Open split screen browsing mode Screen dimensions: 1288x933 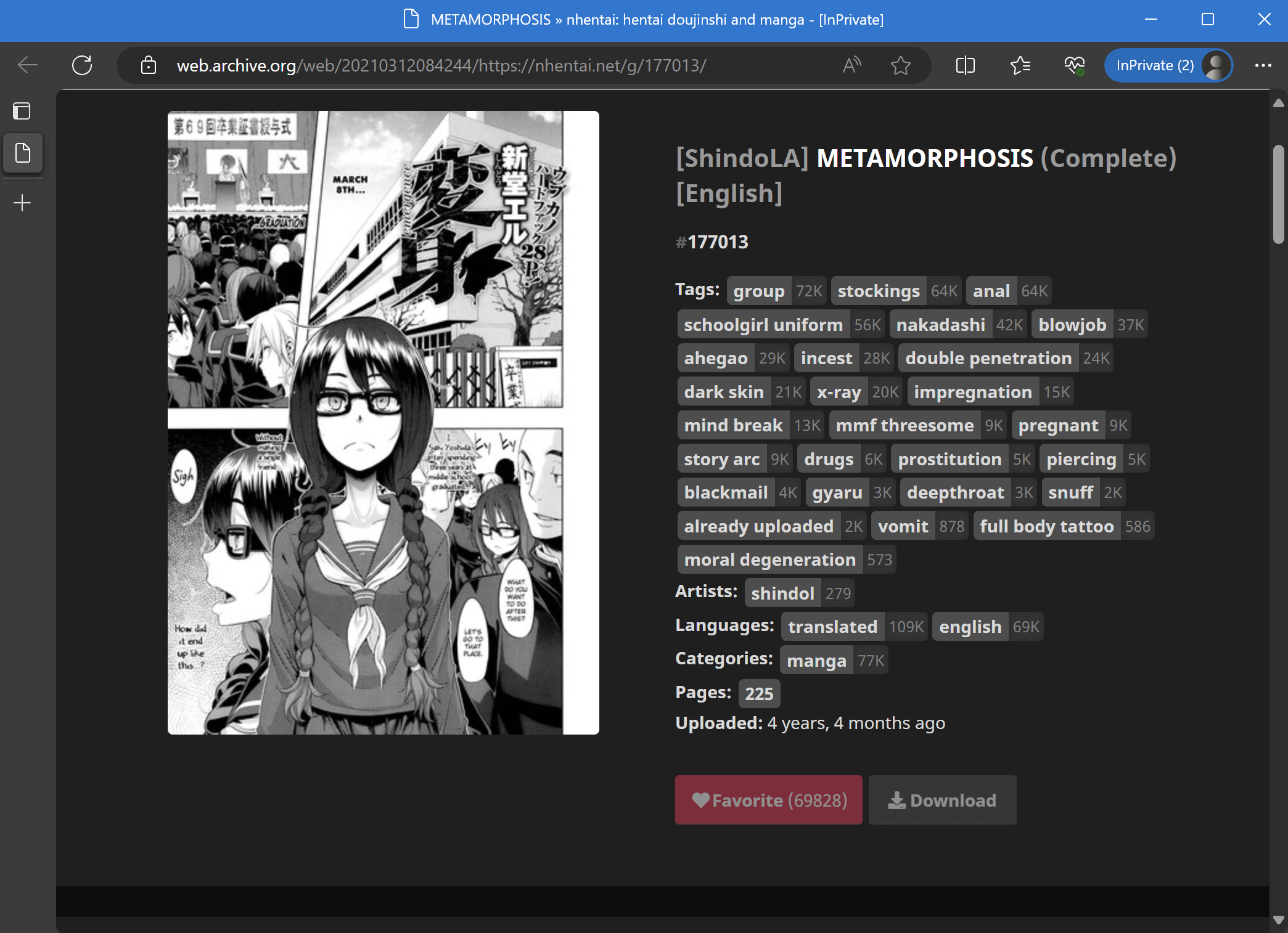click(x=965, y=65)
